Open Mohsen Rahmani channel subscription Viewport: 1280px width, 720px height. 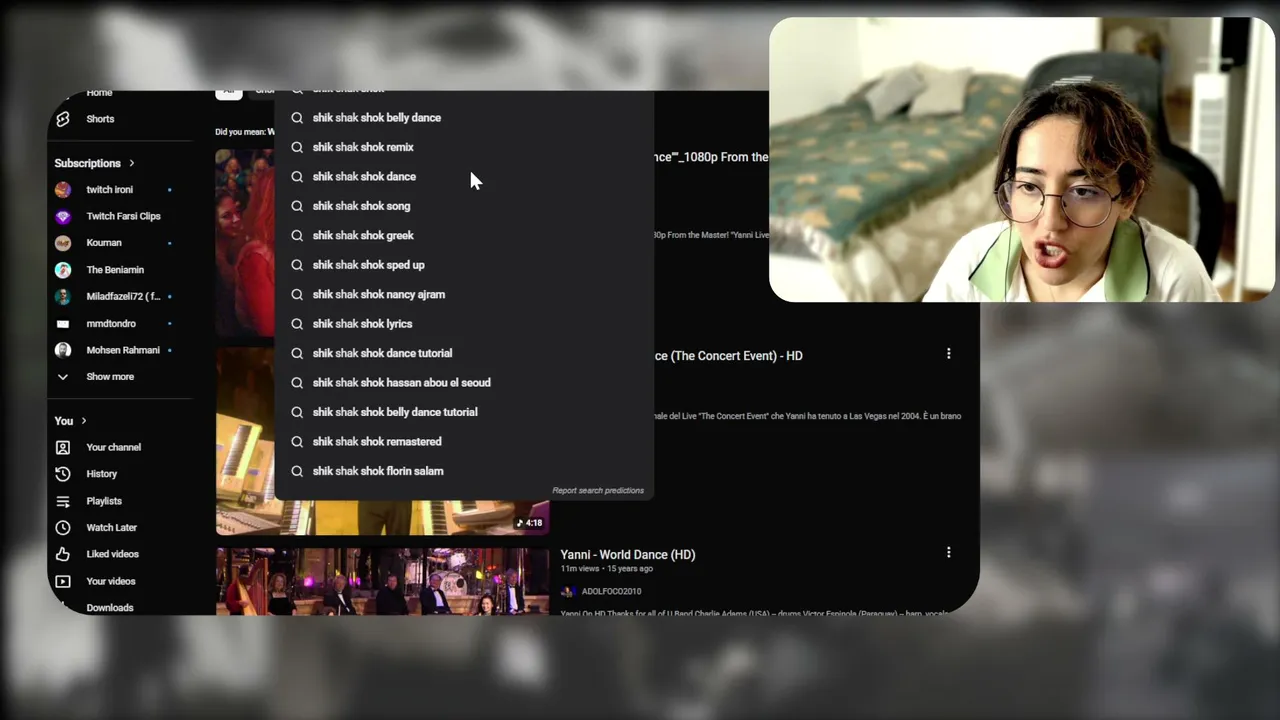[x=123, y=351]
